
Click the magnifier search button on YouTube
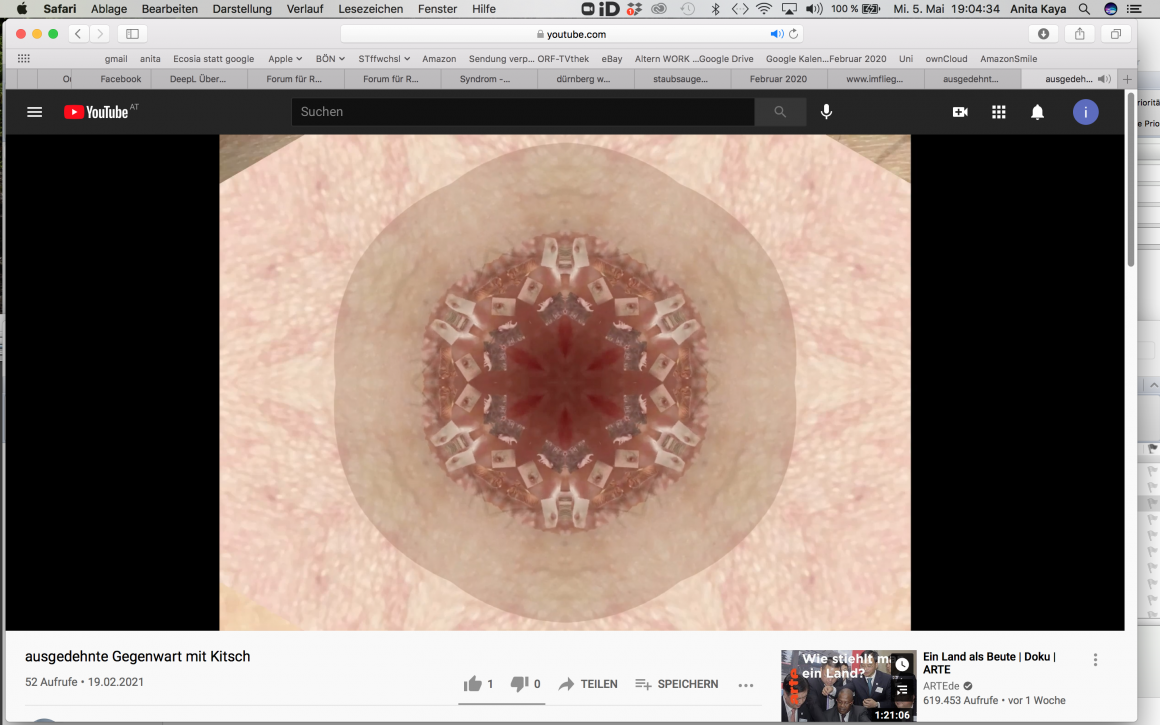pyautogui.click(x=780, y=112)
